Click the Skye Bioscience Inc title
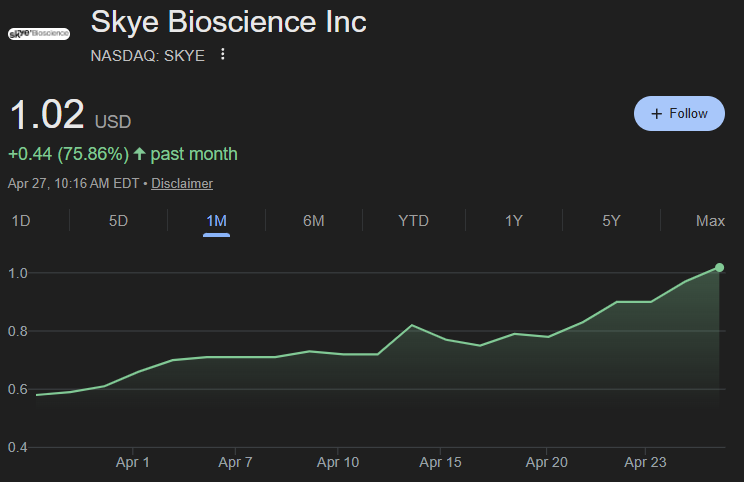Viewport: 744px width, 482px height. (x=228, y=22)
